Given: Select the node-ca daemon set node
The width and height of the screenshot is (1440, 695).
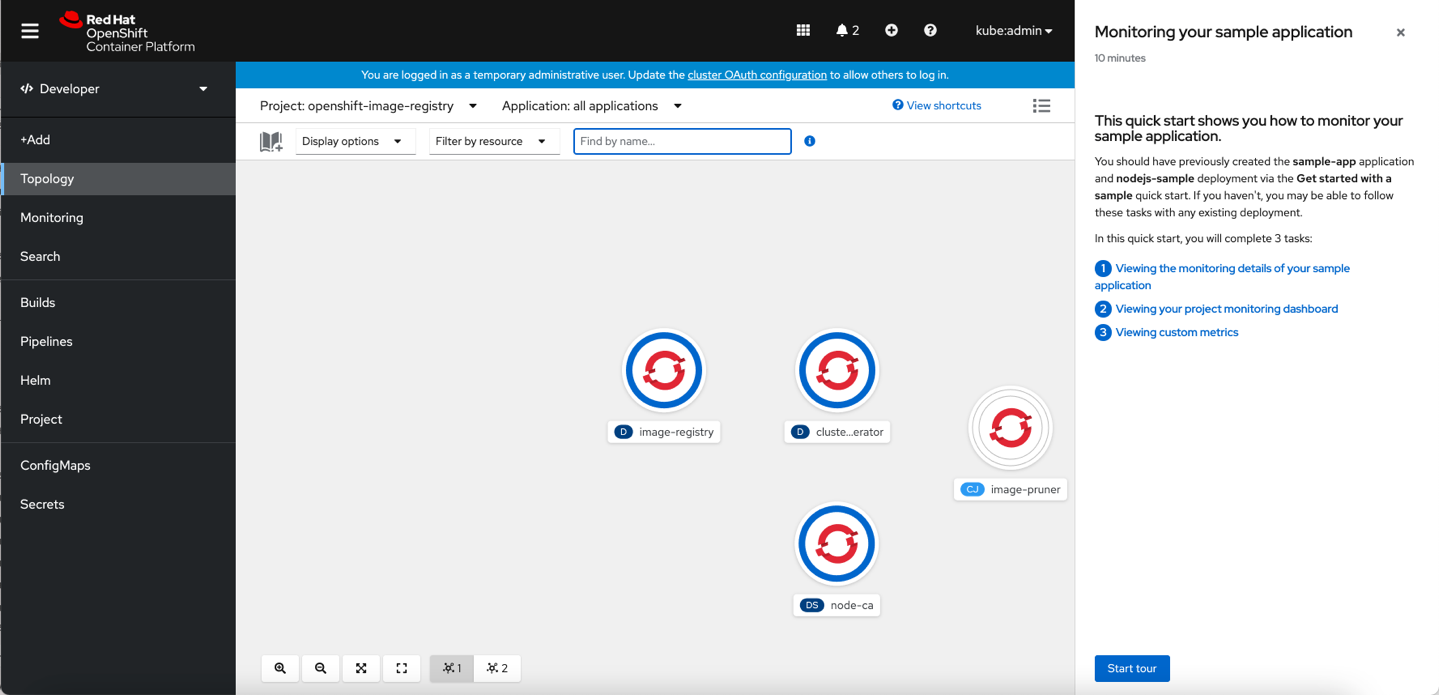Looking at the screenshot, I should 837,543.
